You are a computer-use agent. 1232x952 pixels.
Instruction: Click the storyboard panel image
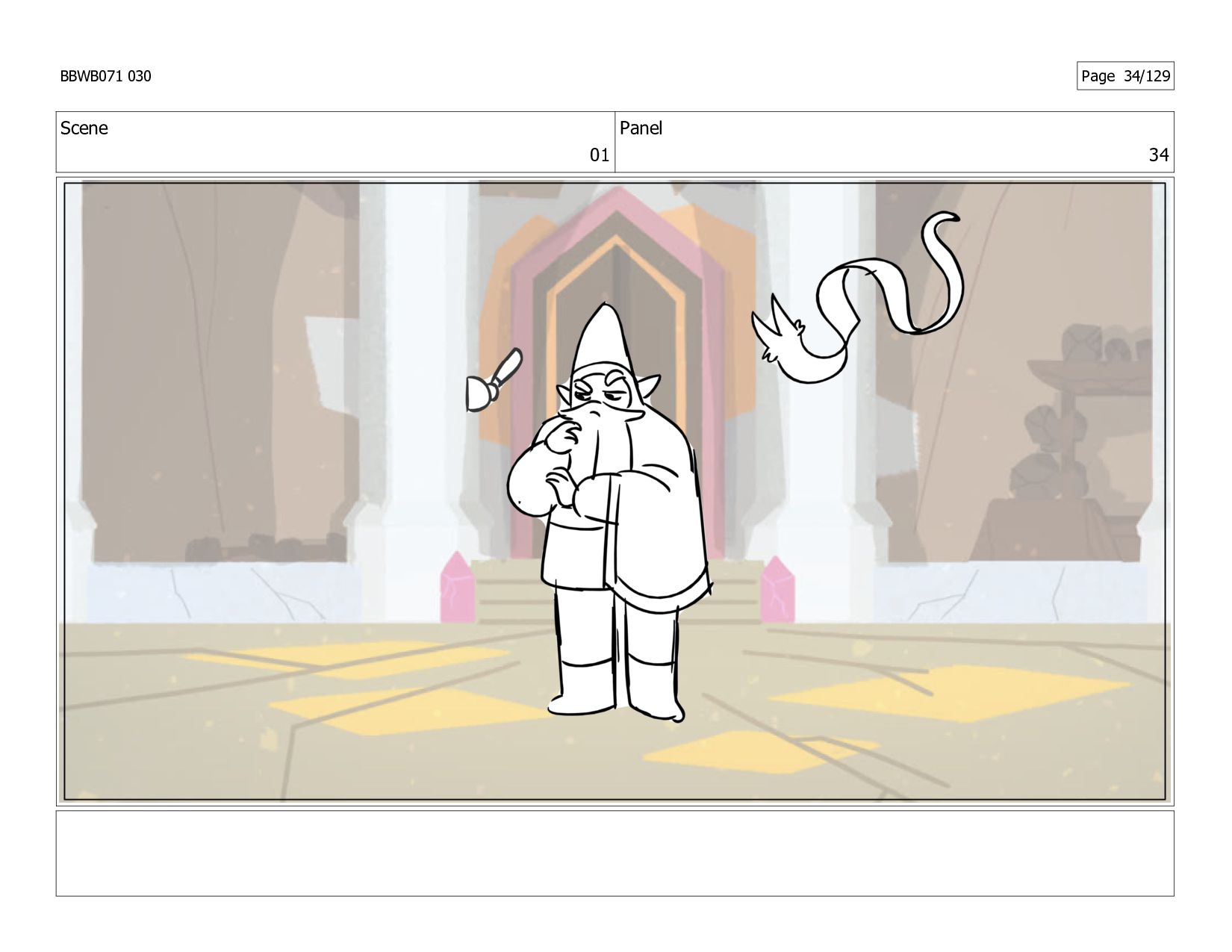point(615,491)
